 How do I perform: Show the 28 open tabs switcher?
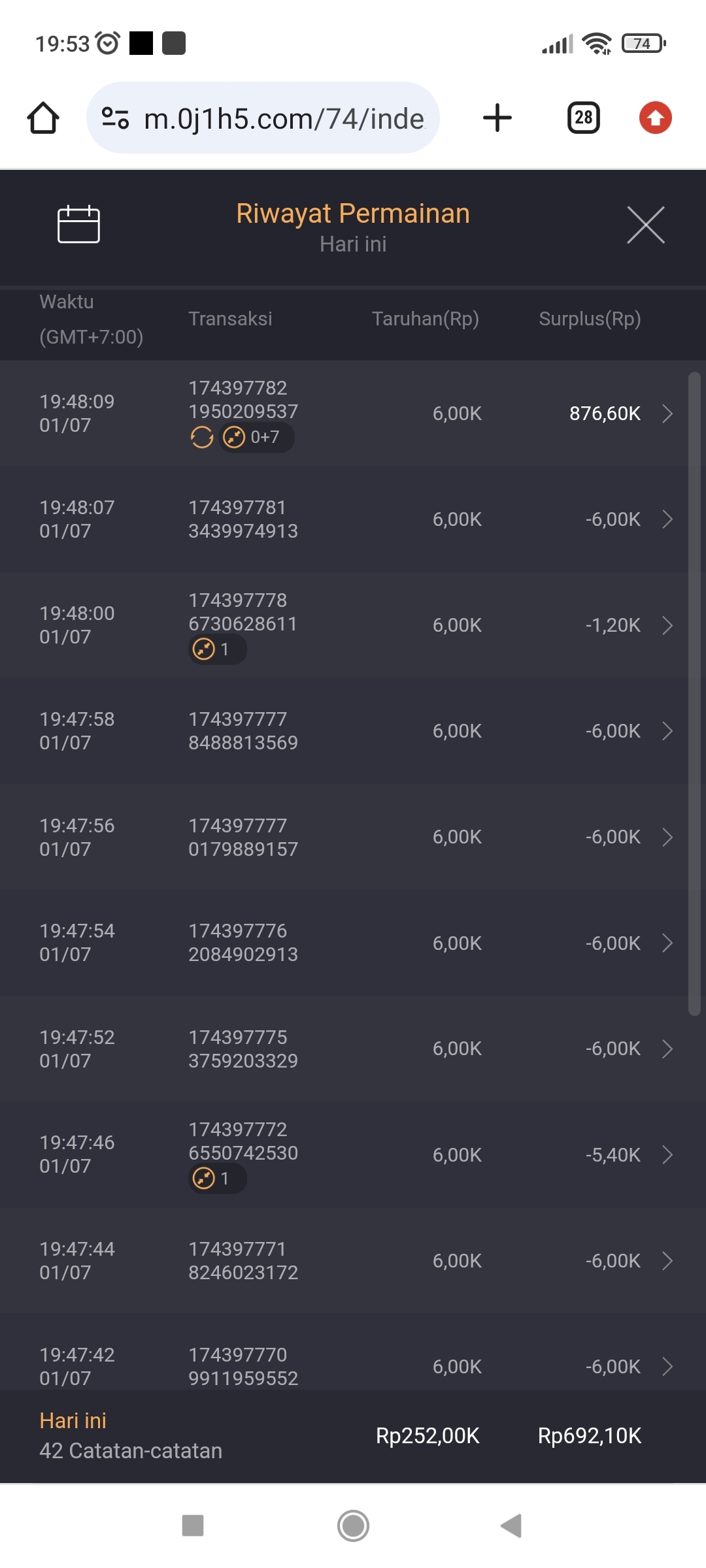click(583, 118)
